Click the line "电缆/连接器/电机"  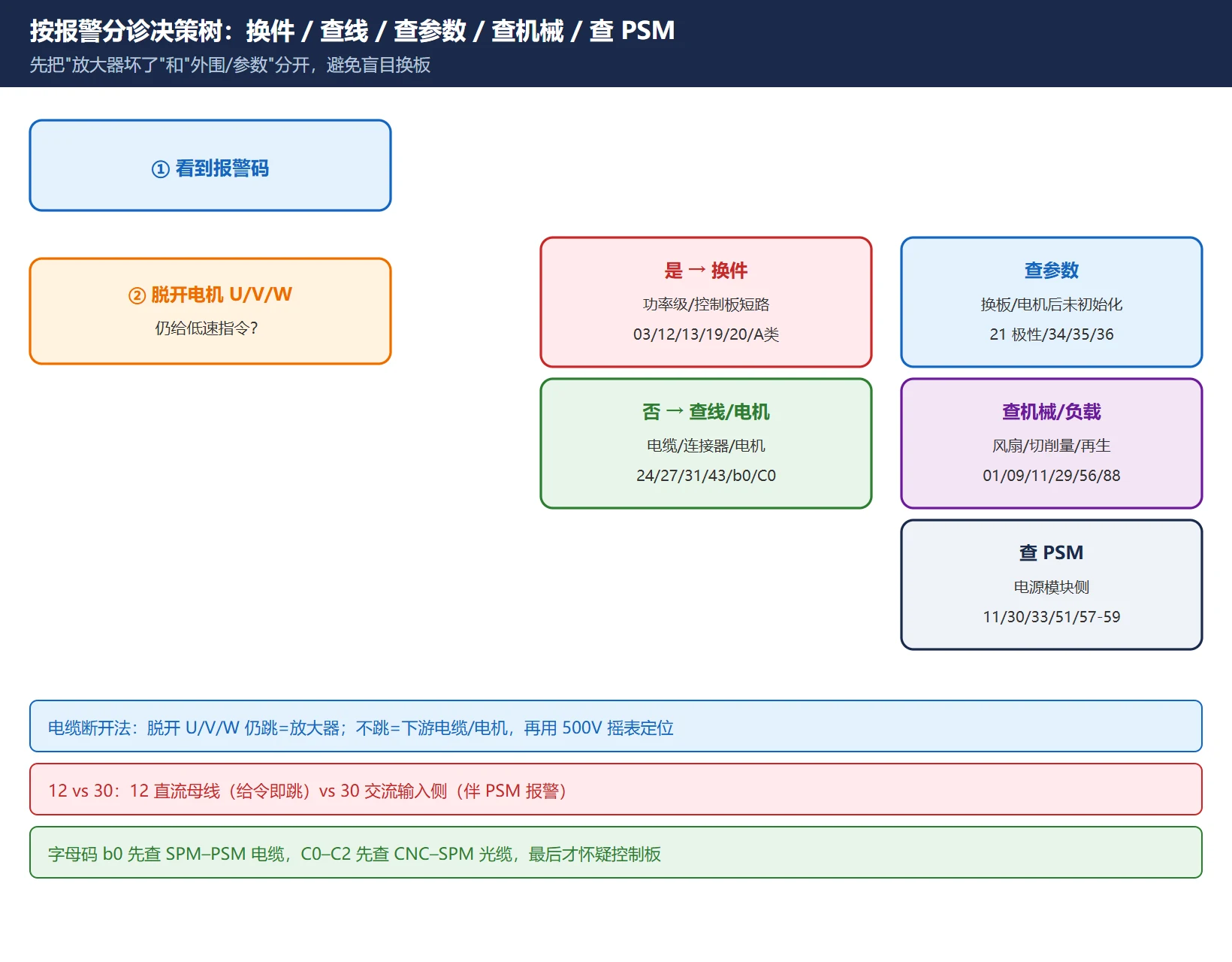point(706,446)
